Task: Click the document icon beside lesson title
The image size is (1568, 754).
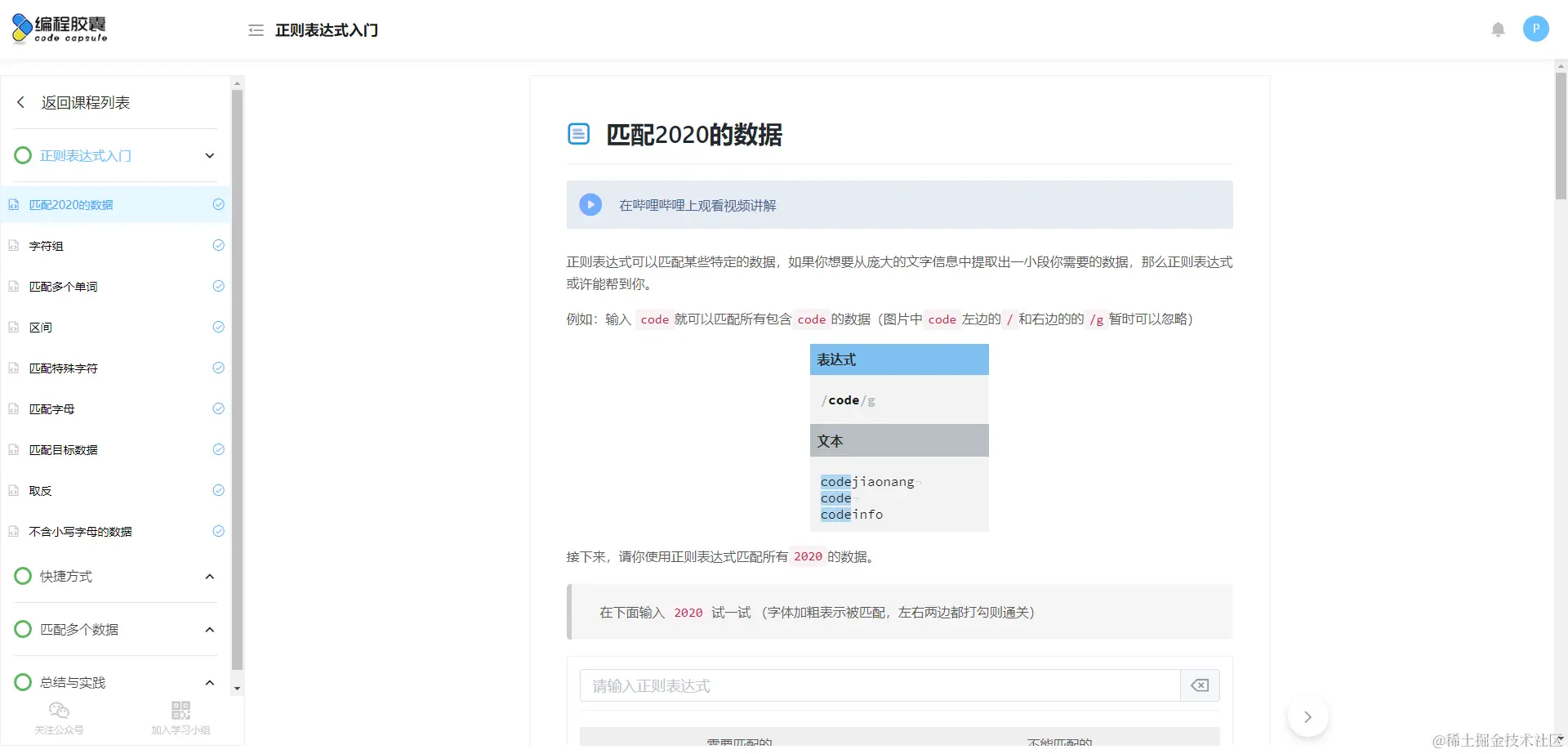Action: [578, 133]
